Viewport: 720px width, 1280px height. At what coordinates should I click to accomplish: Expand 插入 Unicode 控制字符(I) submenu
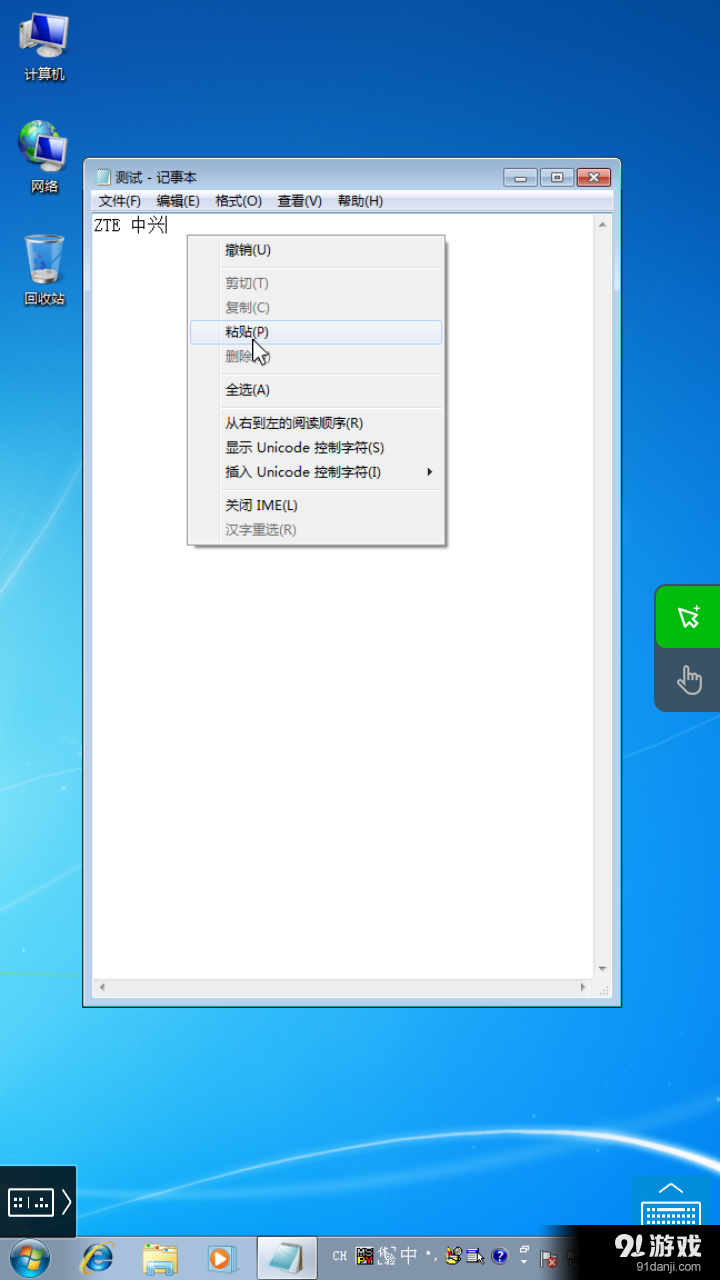point(316,472)
